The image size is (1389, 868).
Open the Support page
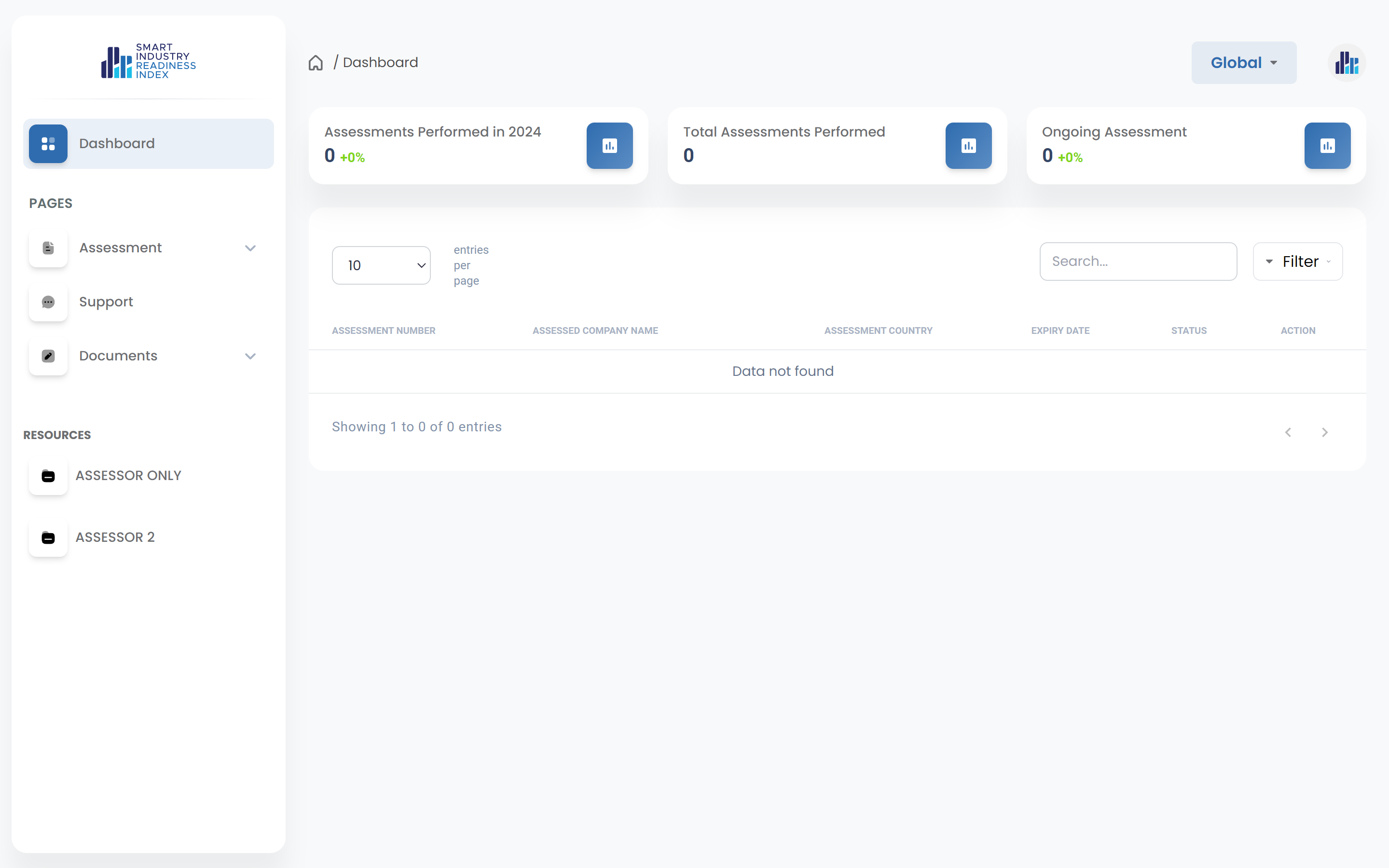106,302
